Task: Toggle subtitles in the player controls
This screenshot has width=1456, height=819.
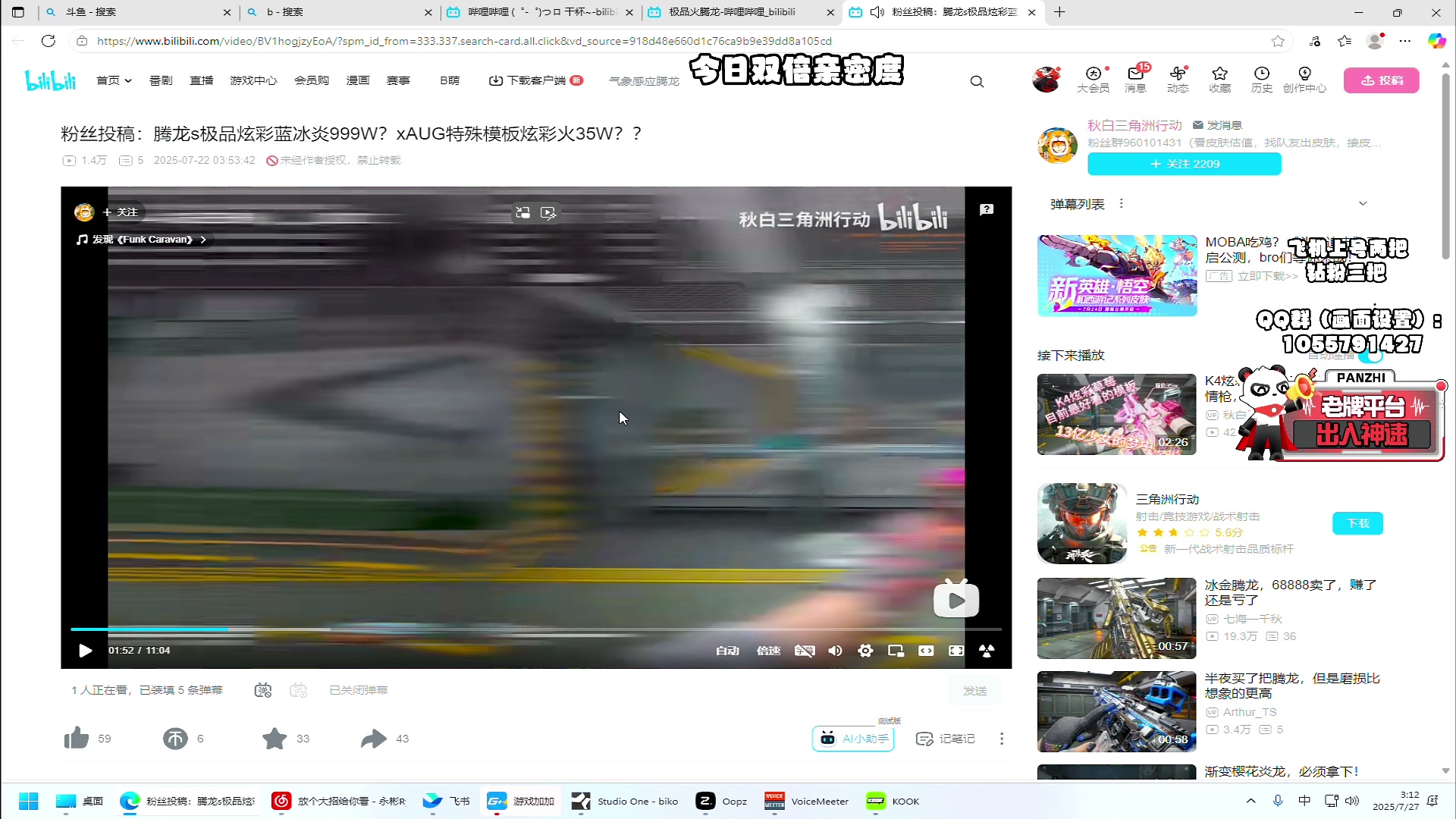Action: click(805, 651)
